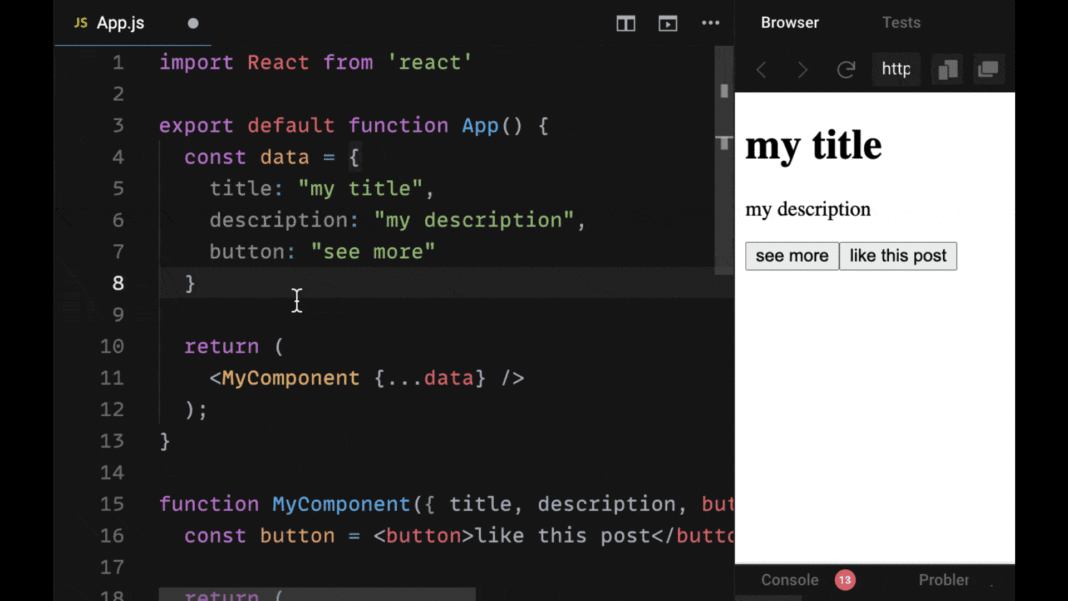Select the Browser tab
This screenshot has width=1068, height=601.
coord(790,22)
